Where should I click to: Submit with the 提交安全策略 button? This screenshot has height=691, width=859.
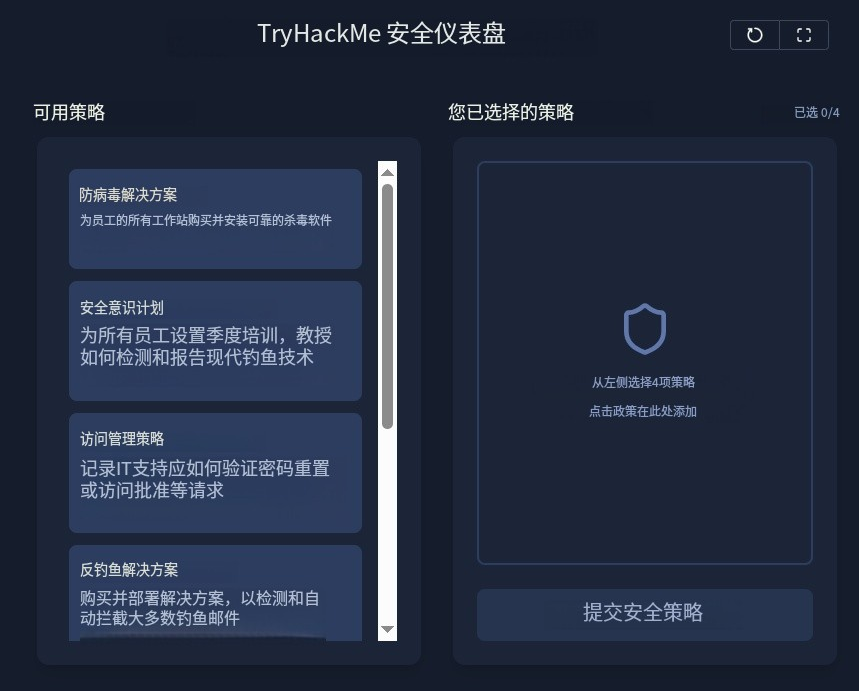coord(645,615)
